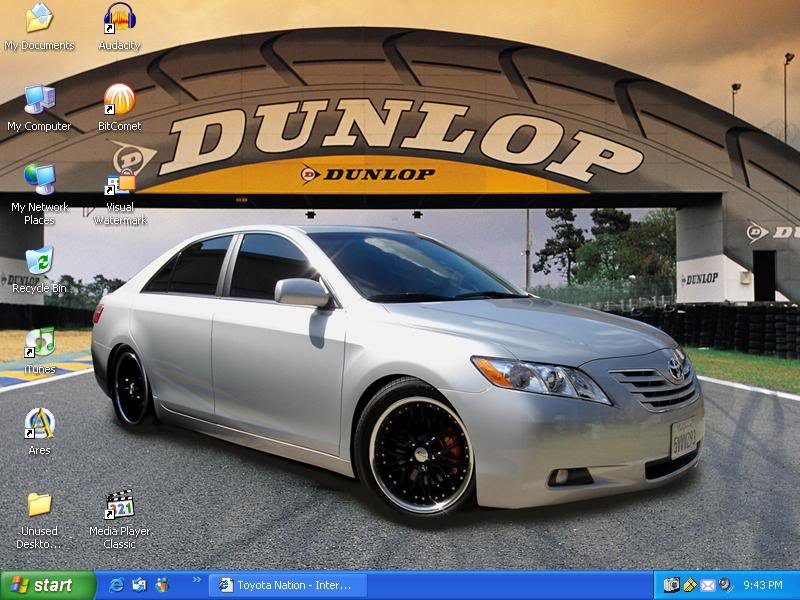Select the Ares shortcut icon
Screen dimensions: 800x600
[x=39, y=431]
